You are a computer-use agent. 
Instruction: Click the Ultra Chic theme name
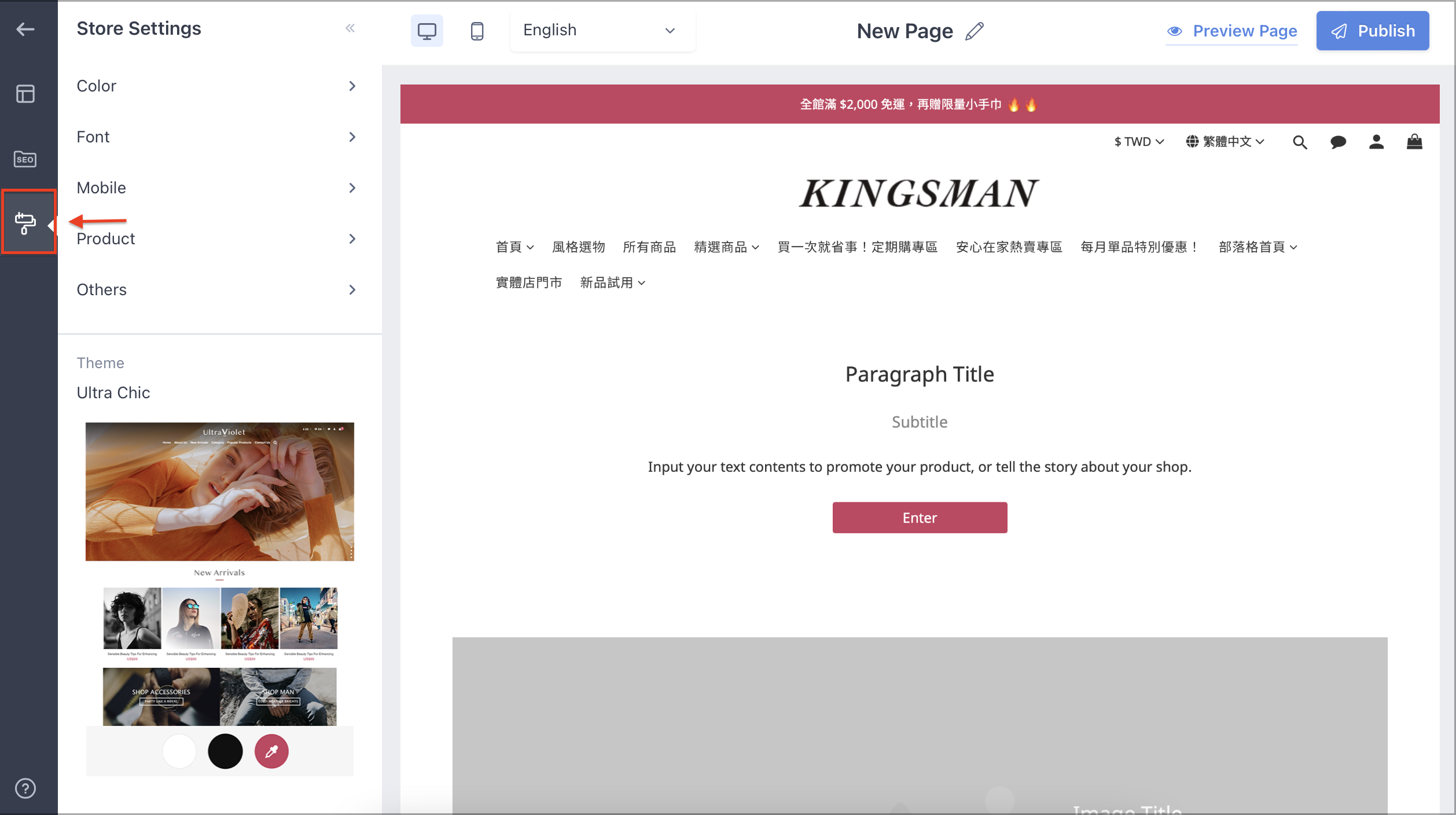(113, 392)
